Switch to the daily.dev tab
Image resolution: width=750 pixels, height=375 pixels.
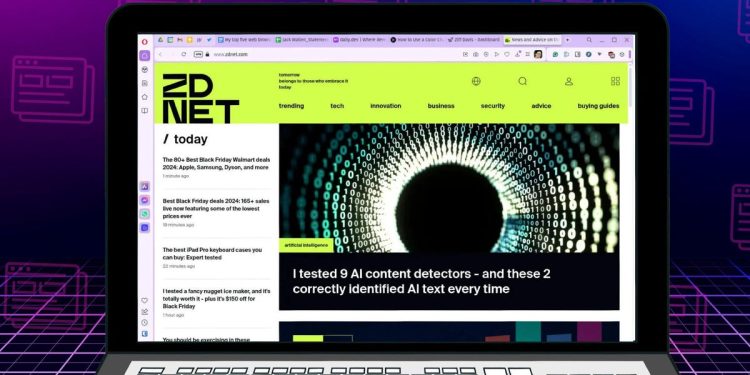[360, 40]
